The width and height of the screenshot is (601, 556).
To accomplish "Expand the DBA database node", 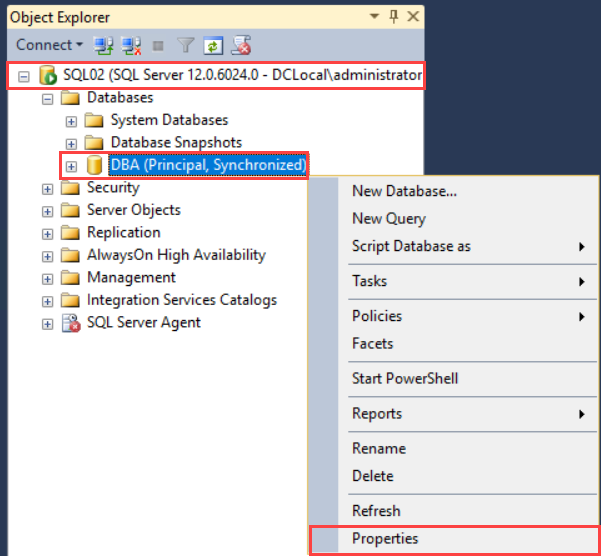I will [x=71, y=167].
